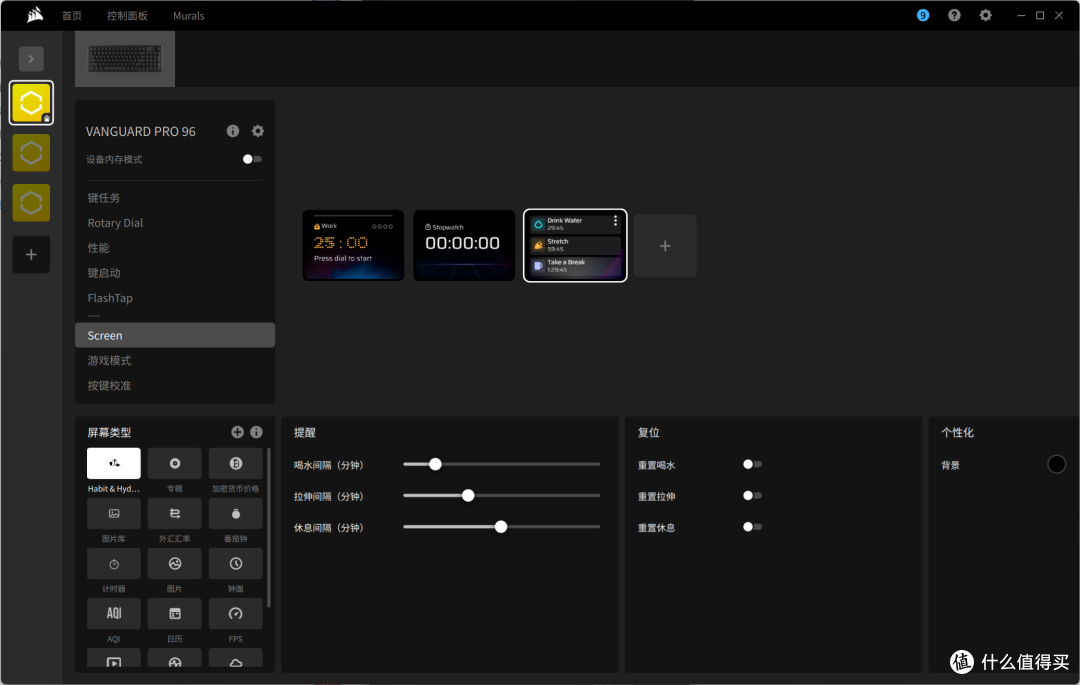Open Drink Water screen three-dot menu

[615, 221]
